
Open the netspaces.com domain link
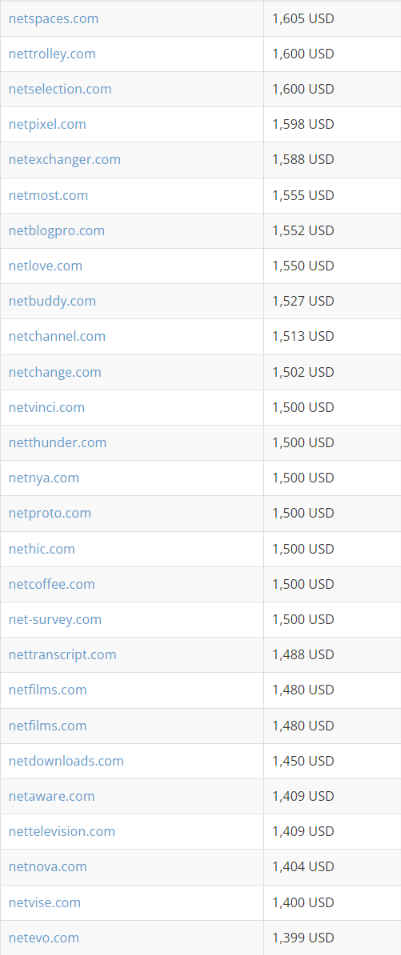click(54, 19)
